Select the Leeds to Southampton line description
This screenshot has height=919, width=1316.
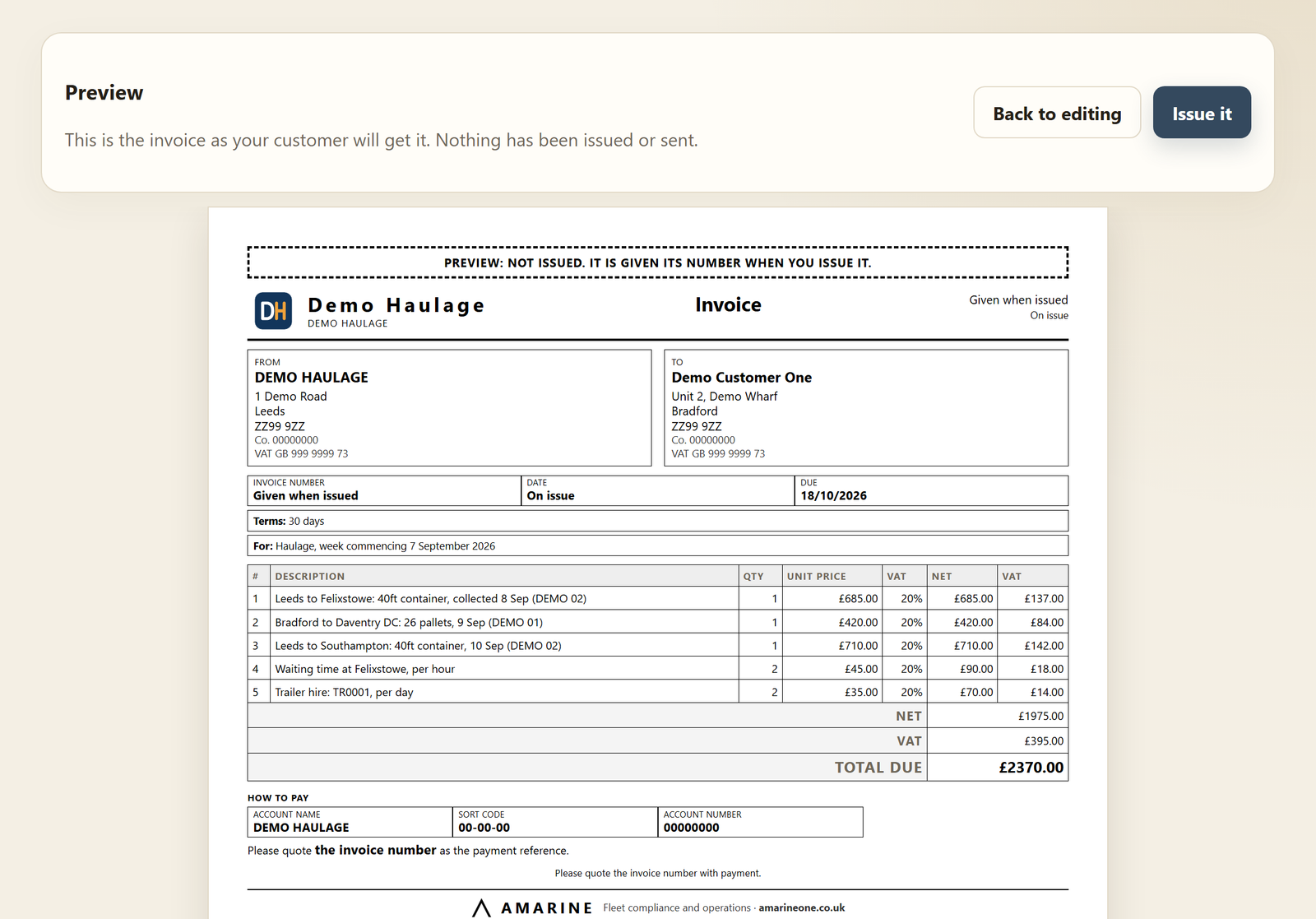coord(418,646)
